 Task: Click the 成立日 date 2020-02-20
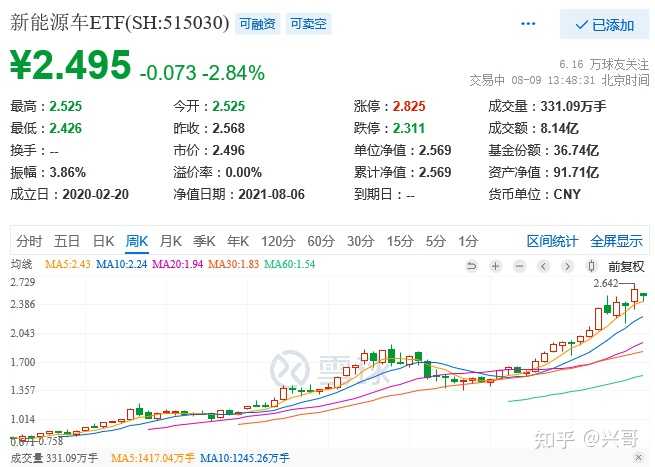coord(96,194)
